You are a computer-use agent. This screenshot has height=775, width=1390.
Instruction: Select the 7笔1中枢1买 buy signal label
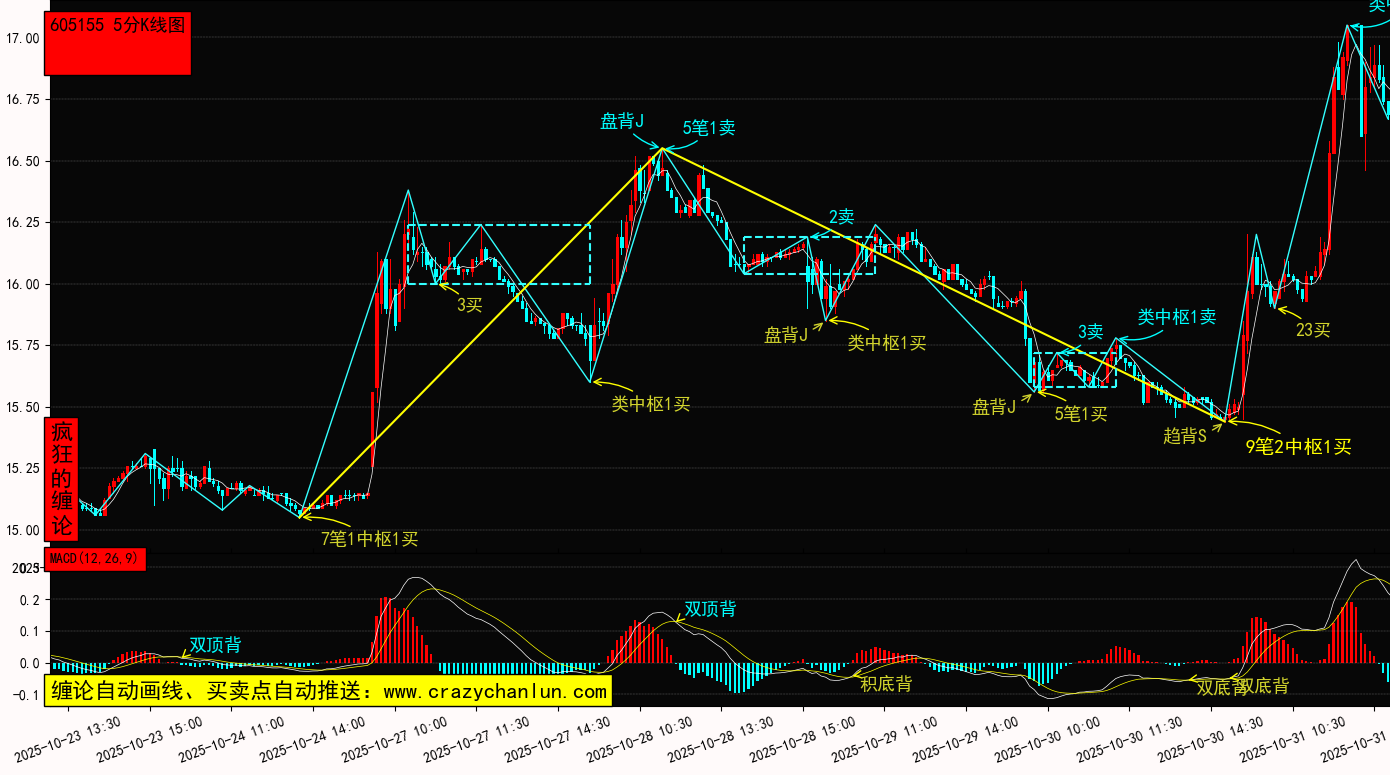coord(369,539)
